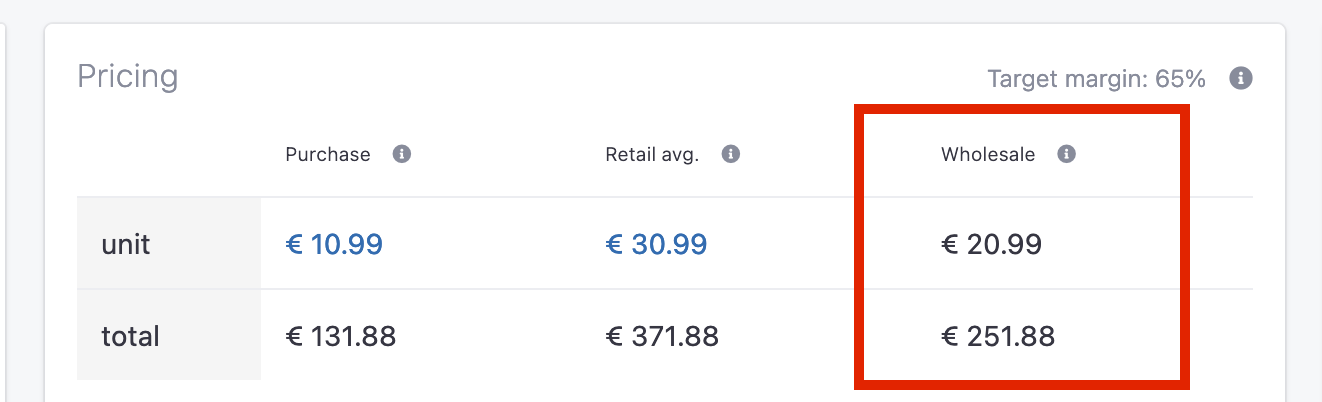The image size is (1322, 402).
Task: Click the Pricing section heading
Action: pos(128,77)
